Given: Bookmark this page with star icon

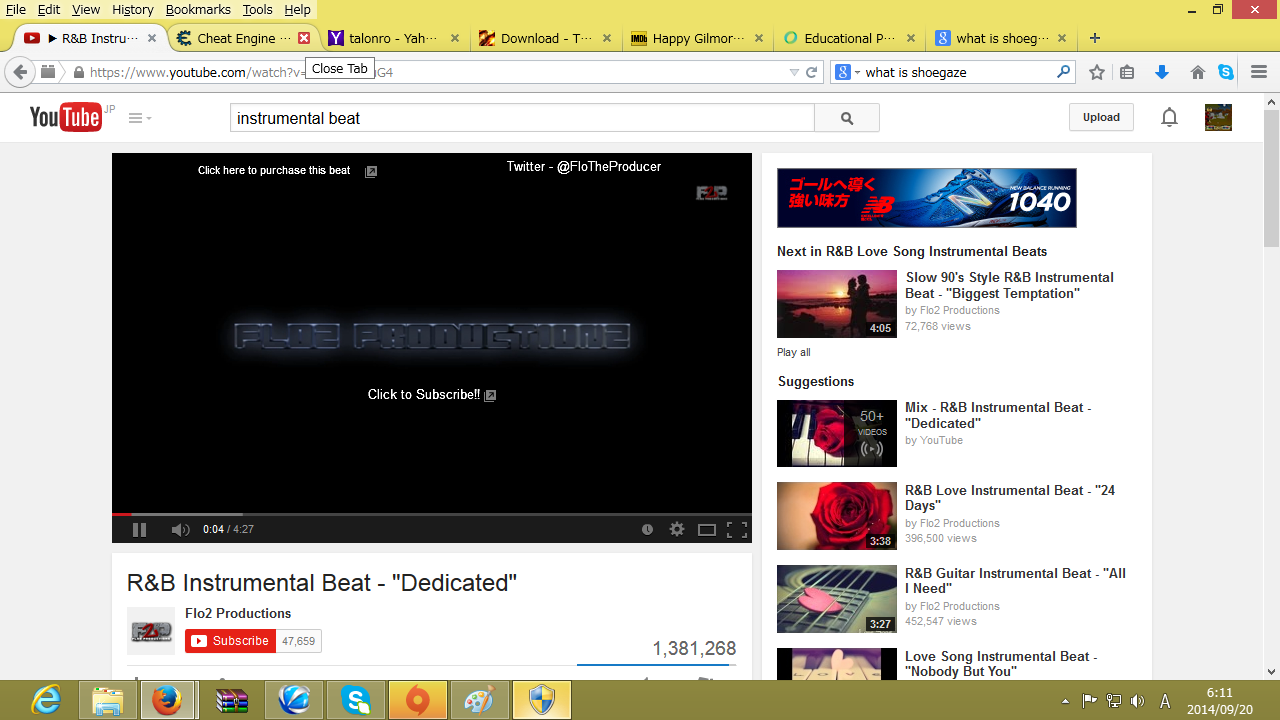Looking at the screenshot, I should (x=1097, y=72).
